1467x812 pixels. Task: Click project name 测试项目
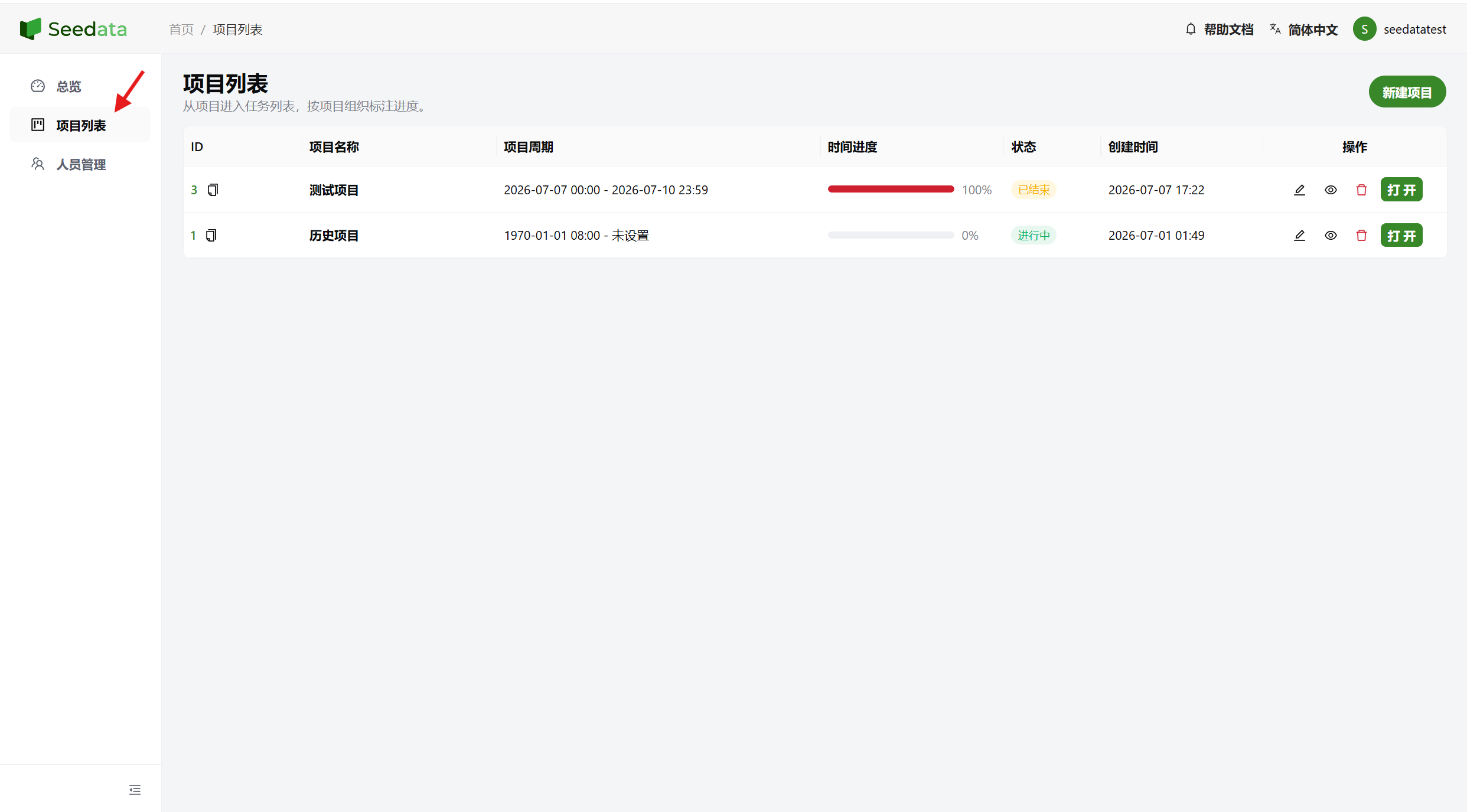[x=334, y=190]
